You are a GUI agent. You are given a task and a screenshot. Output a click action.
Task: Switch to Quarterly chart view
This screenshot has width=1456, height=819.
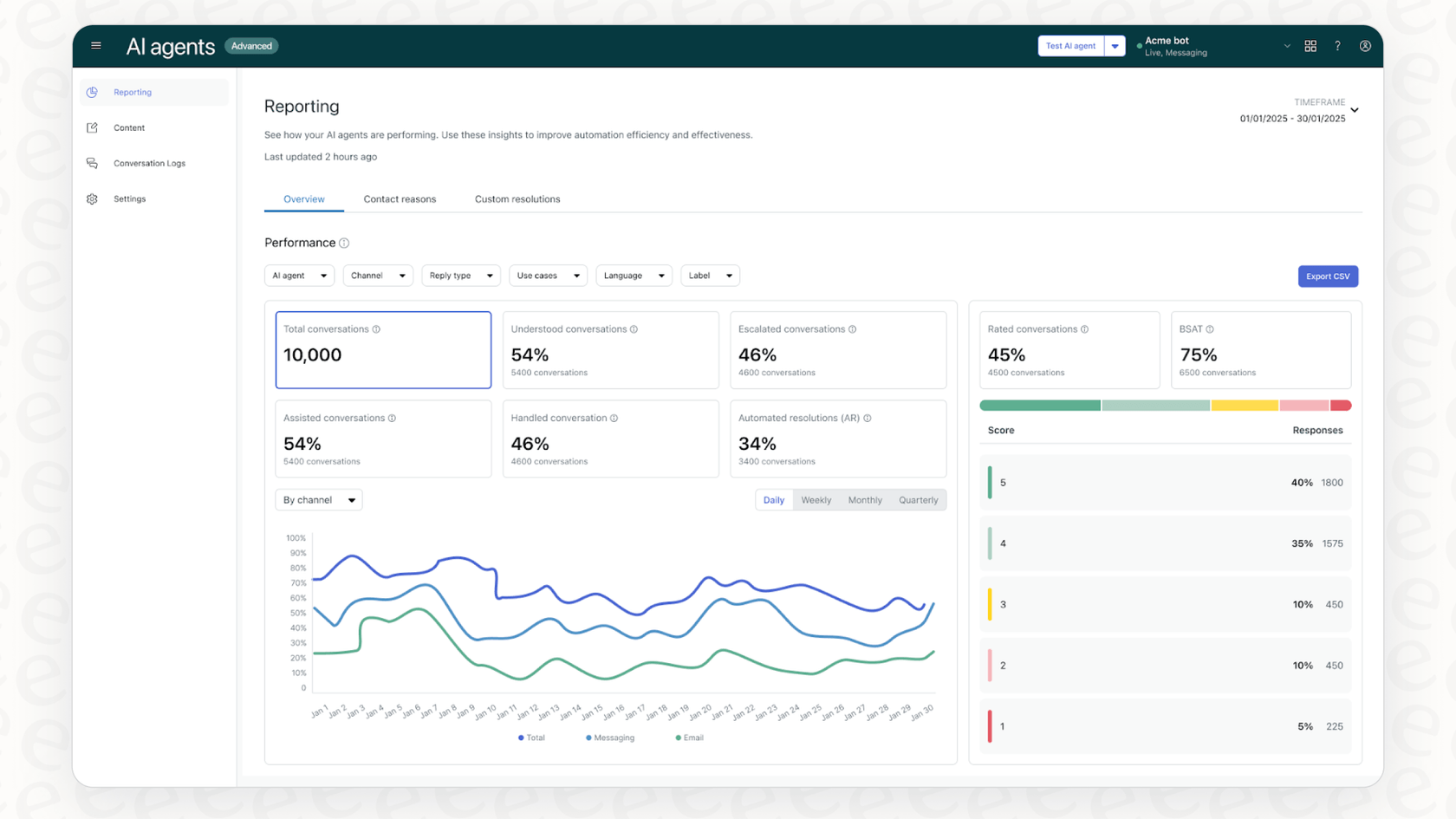(918, 499)
